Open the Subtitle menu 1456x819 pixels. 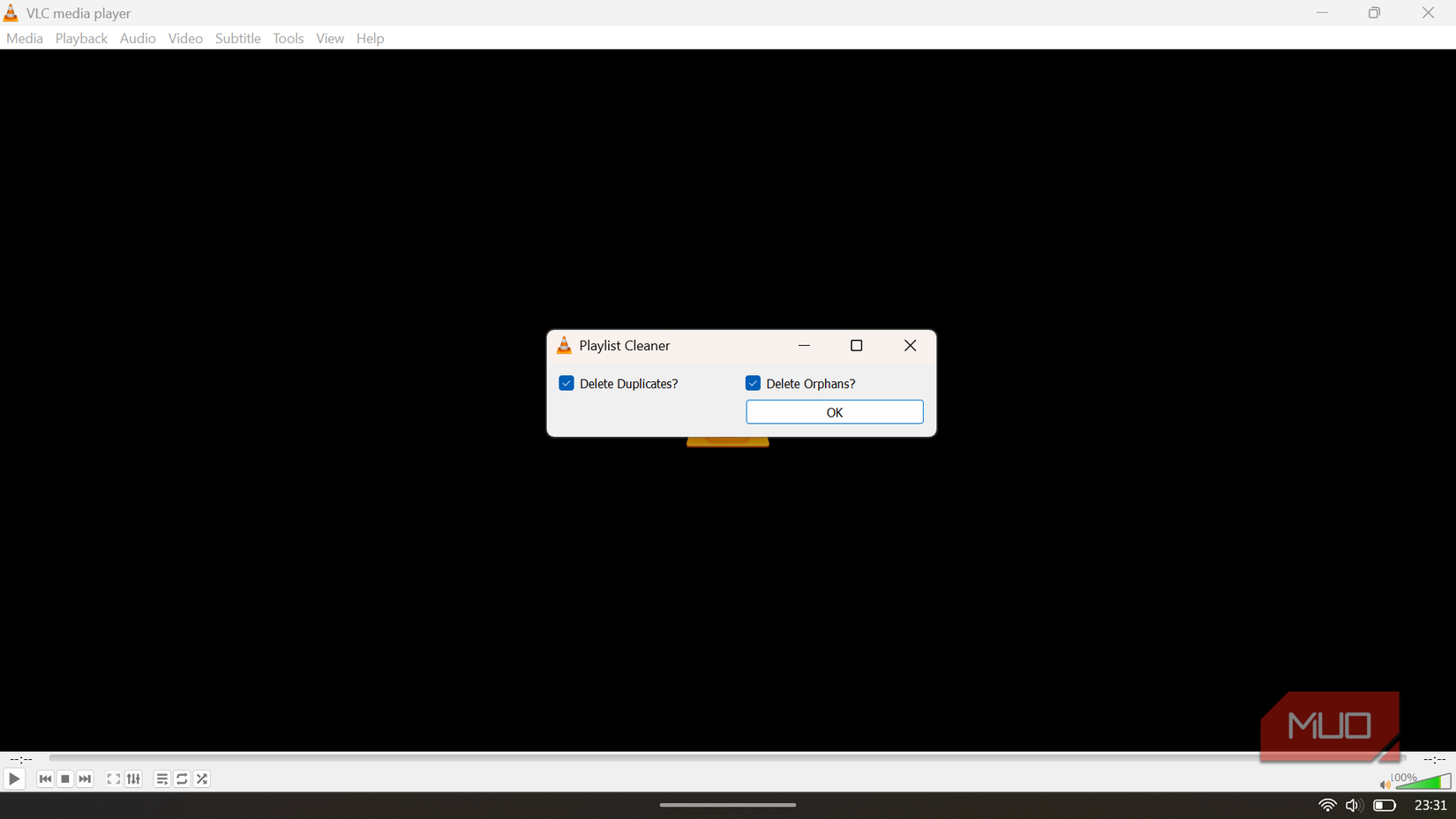point(237,38)
